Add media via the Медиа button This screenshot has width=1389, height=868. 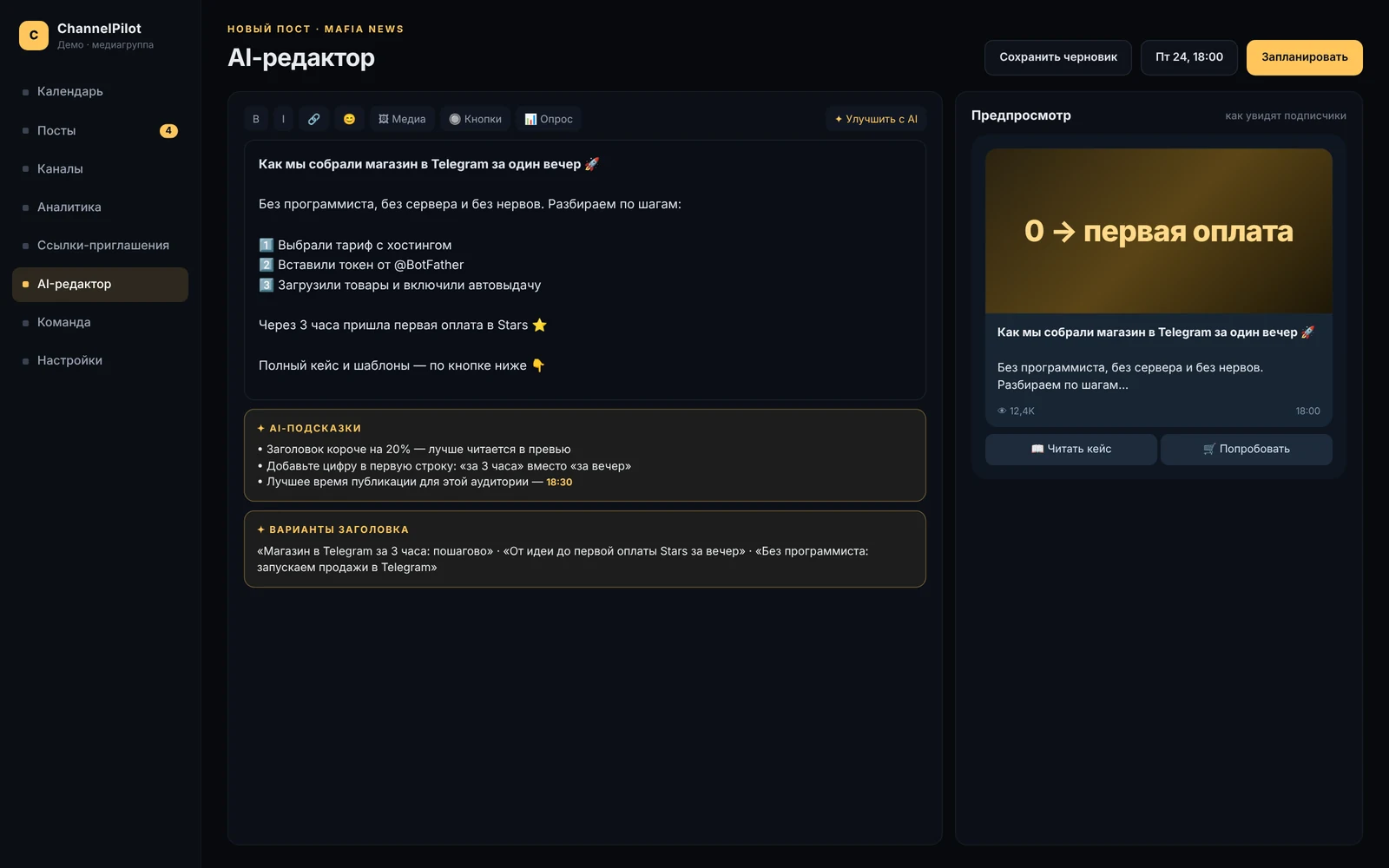[402, 119]
